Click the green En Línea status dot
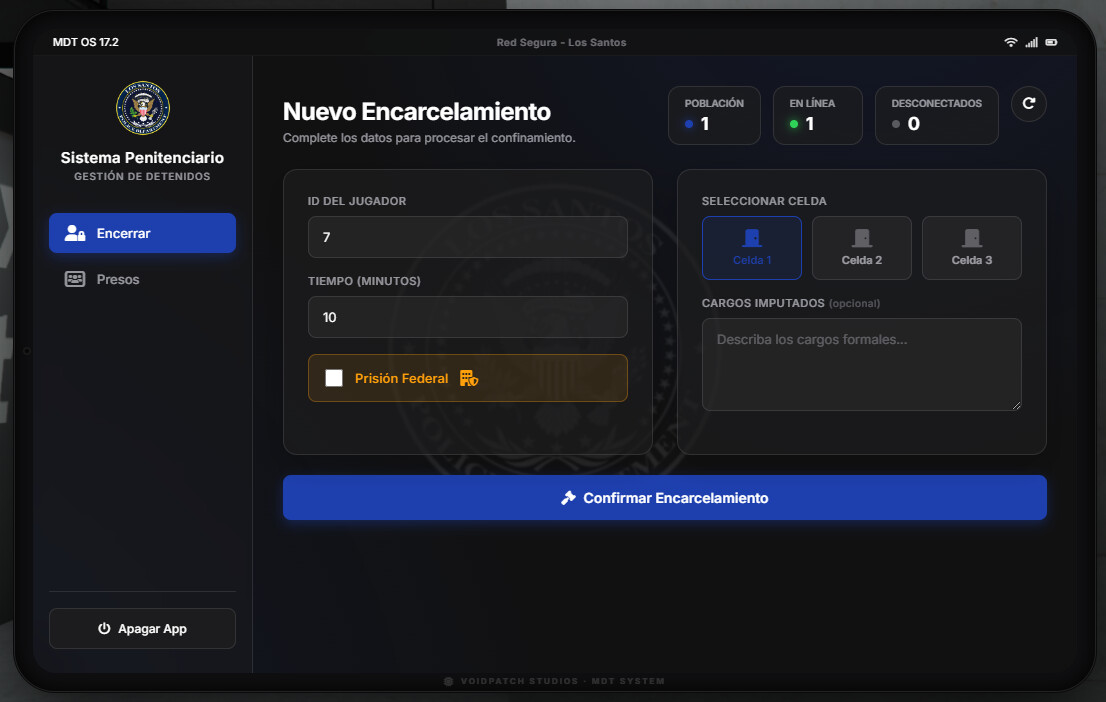The image size is (1106, 702). click(x=794, y=124)
